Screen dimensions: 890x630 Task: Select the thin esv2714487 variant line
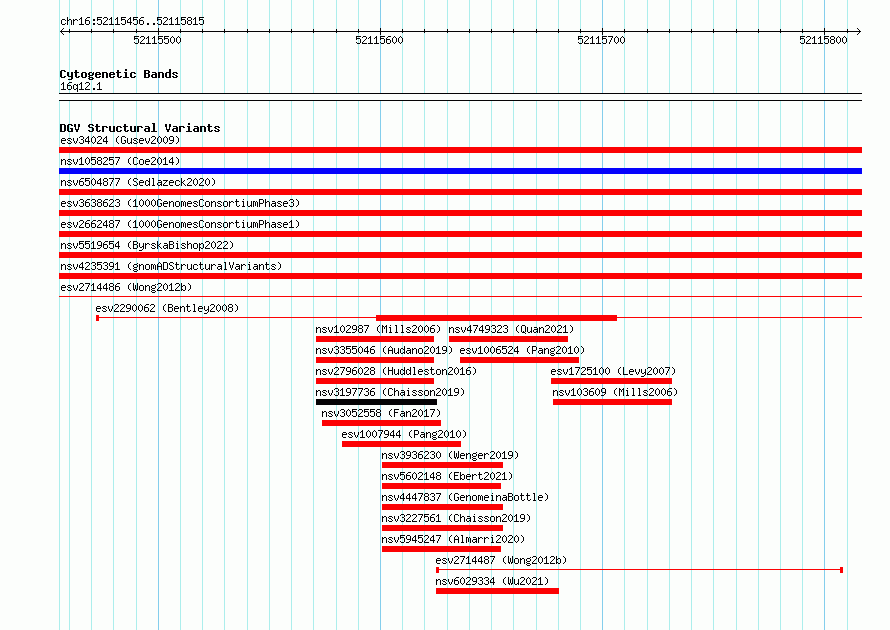[x=639, y=569]
